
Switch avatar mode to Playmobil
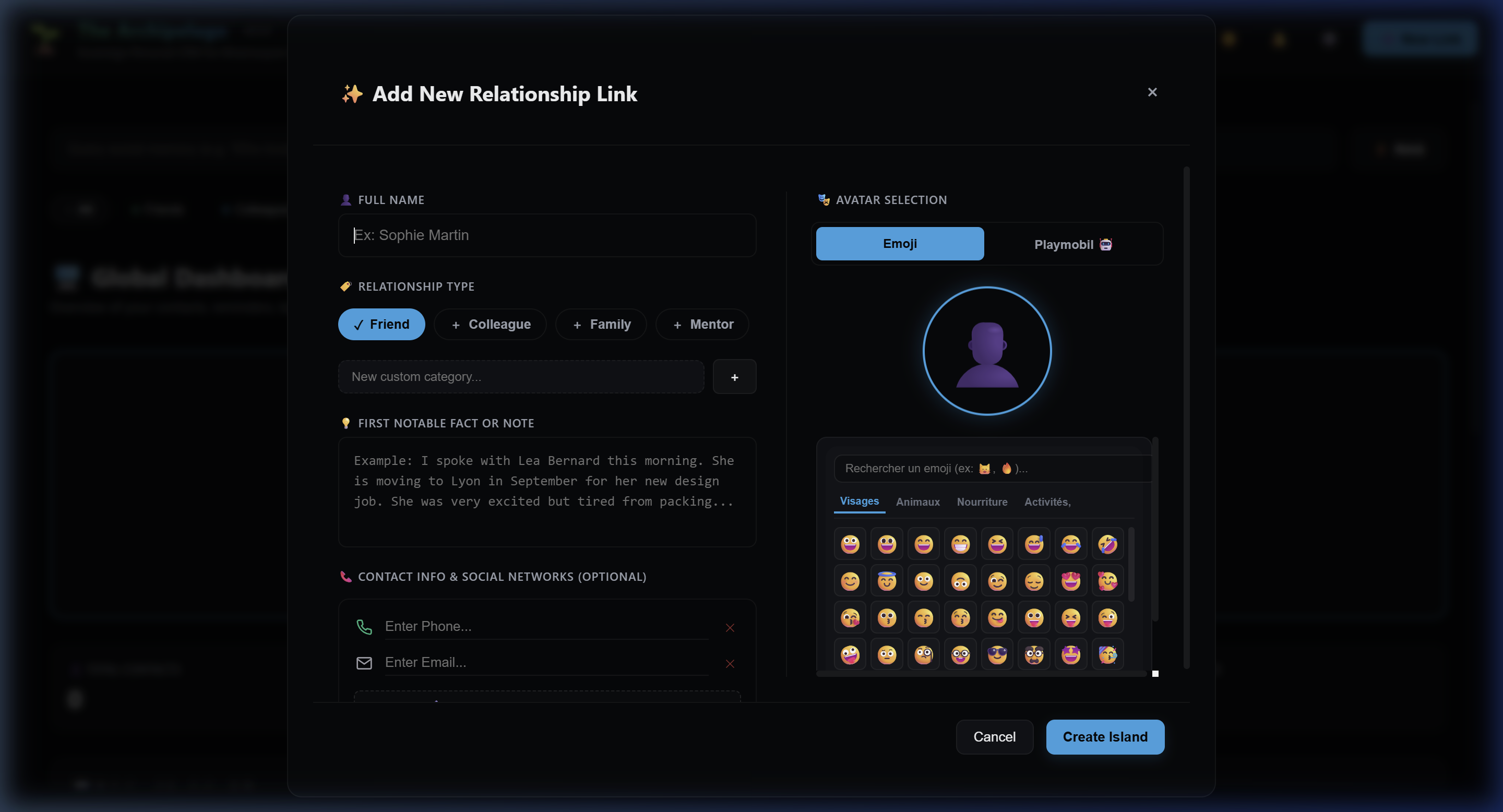1073,244
